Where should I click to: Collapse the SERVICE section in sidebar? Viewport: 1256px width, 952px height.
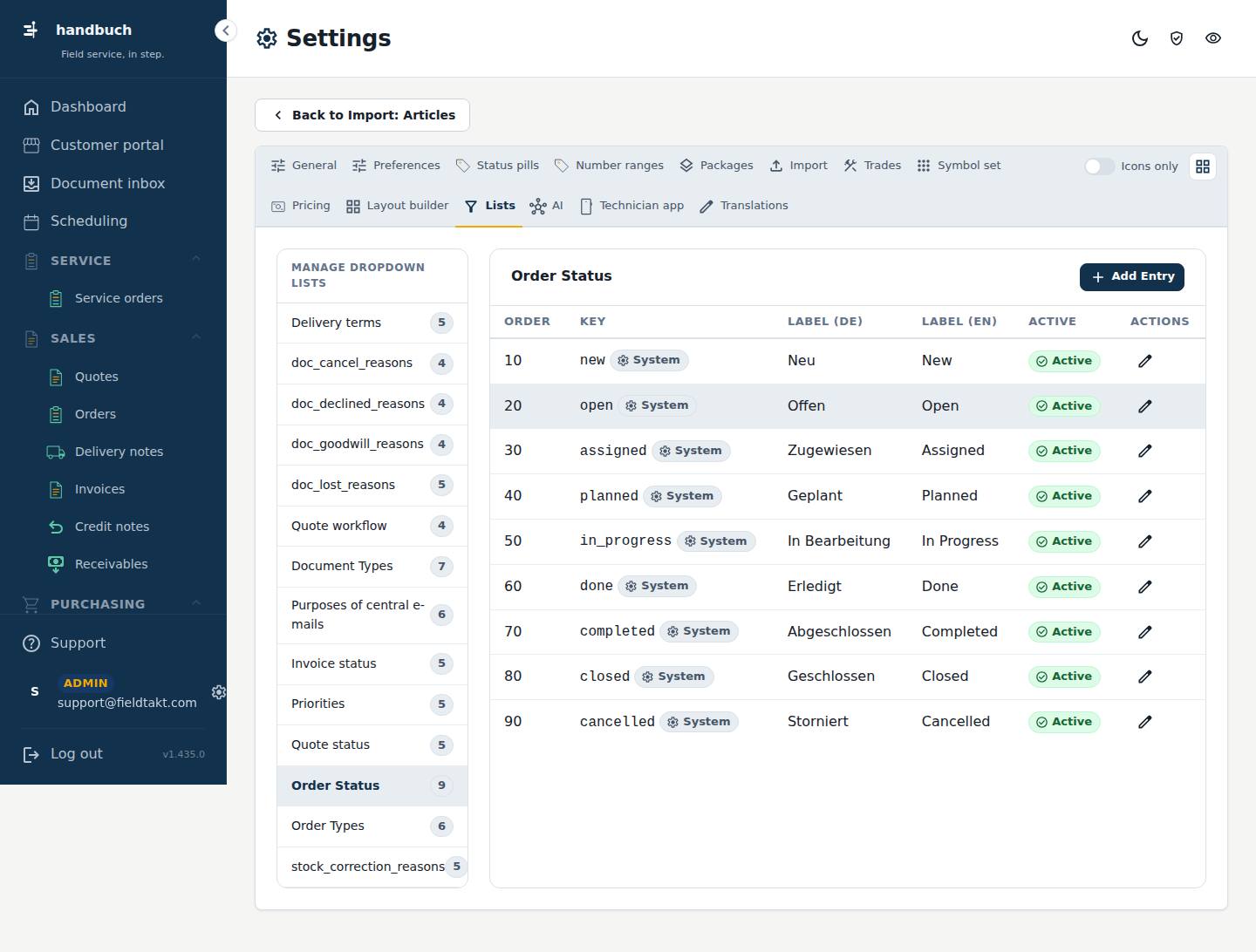[196, 260]
